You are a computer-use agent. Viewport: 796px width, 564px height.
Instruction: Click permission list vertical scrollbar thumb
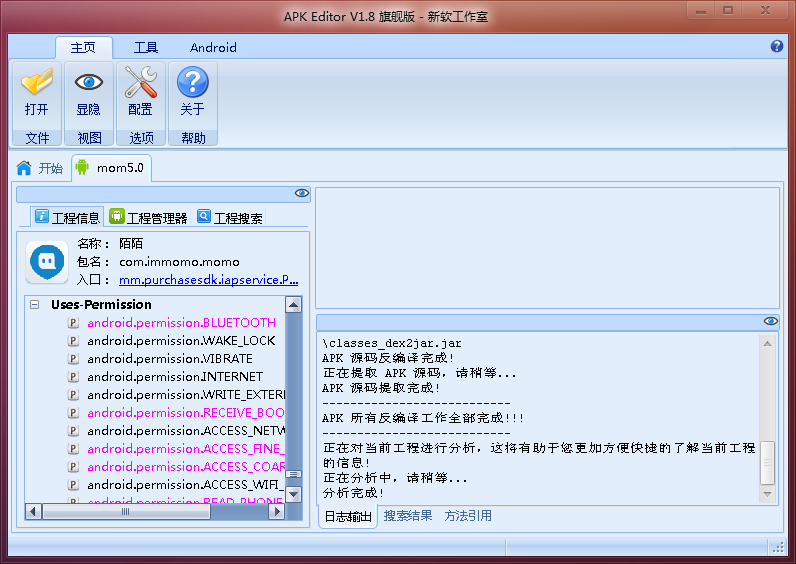point(293,474)
